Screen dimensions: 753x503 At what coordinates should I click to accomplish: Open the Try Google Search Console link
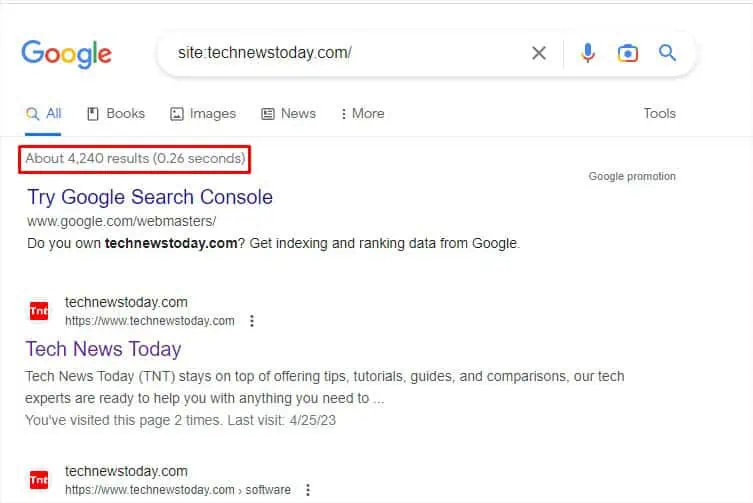coord(150,197)
